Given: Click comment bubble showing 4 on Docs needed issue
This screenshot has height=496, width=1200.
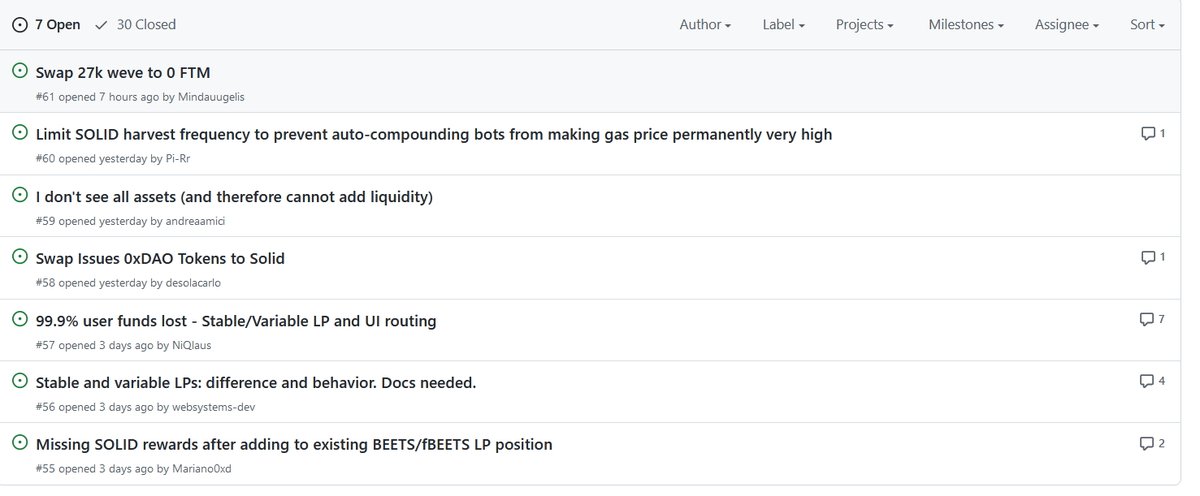Looking at the screenshot, I should 1152,381.
